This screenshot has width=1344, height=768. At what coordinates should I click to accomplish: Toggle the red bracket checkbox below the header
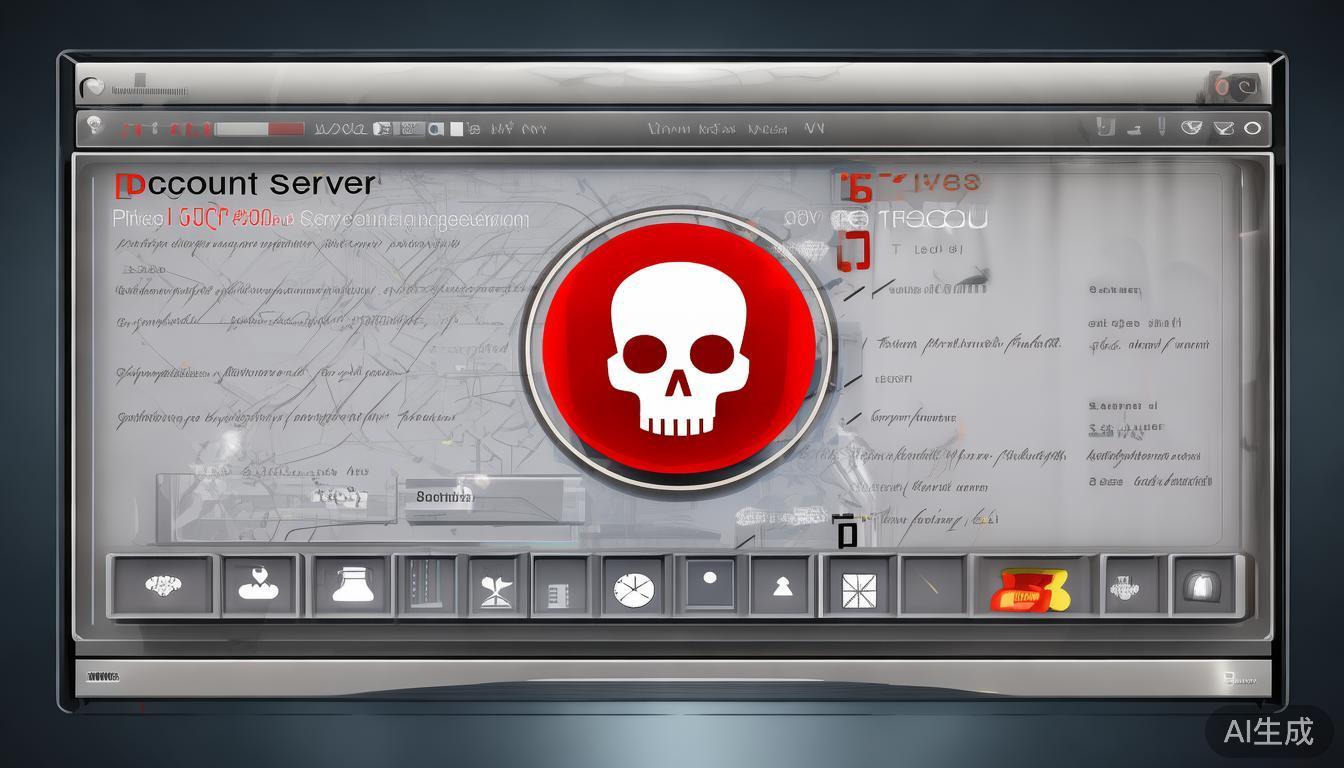pyautogui.click(x=854, y=251)
